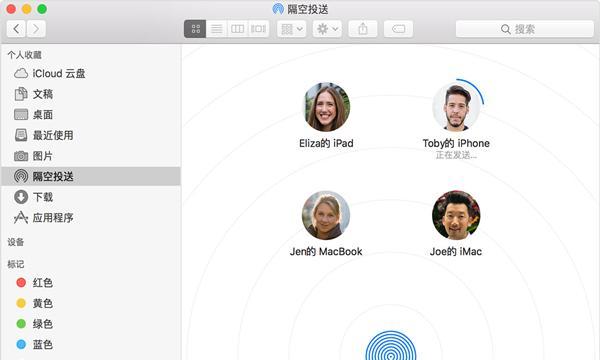Select 隔空投送 in the sidebar
Image resolution: width=600 pixels, height=360 pixels.
[91, 176]
